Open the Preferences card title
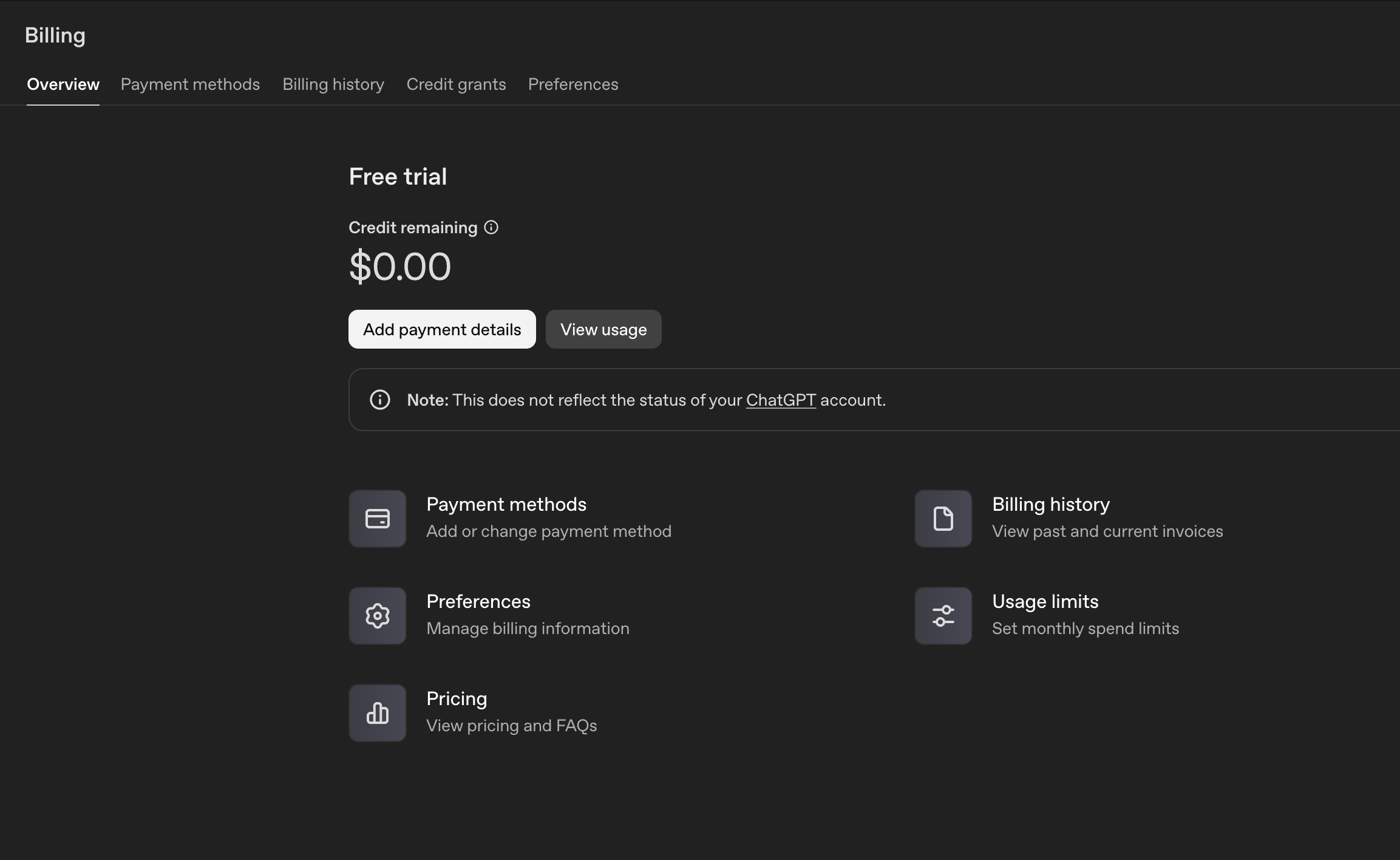1400x860 pixels. [x=478, y=602]
